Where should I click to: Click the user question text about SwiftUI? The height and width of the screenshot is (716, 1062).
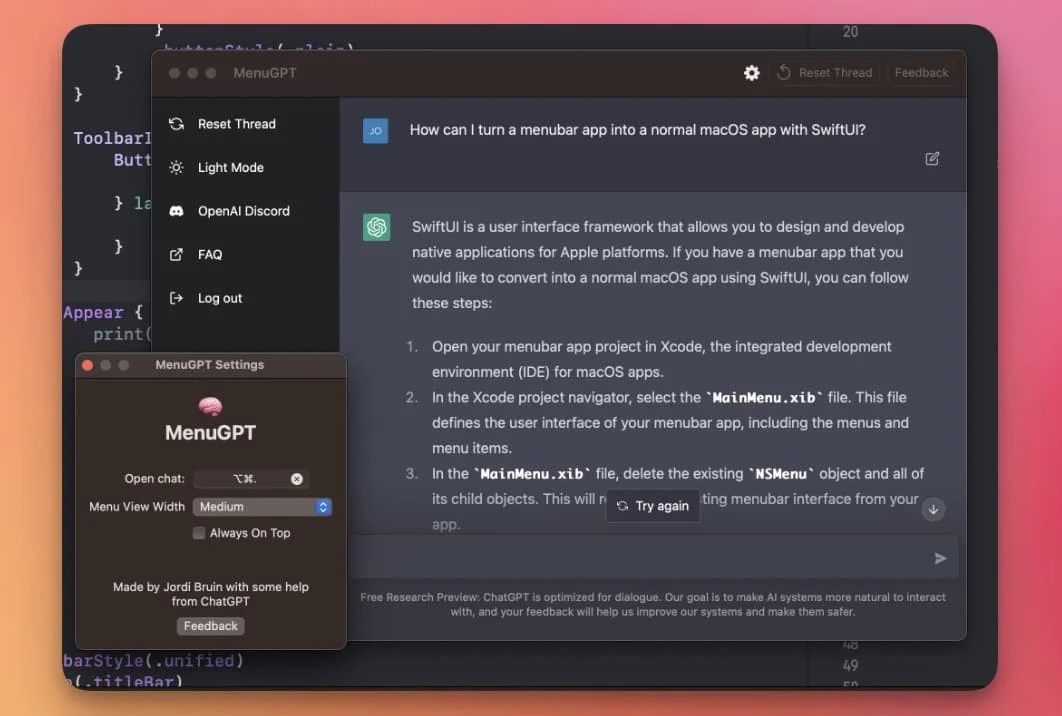[x=637, y=129]
